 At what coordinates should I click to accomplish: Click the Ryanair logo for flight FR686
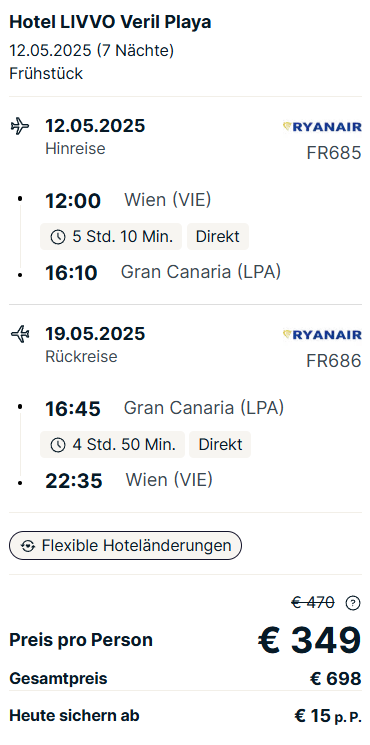point(322,334)
